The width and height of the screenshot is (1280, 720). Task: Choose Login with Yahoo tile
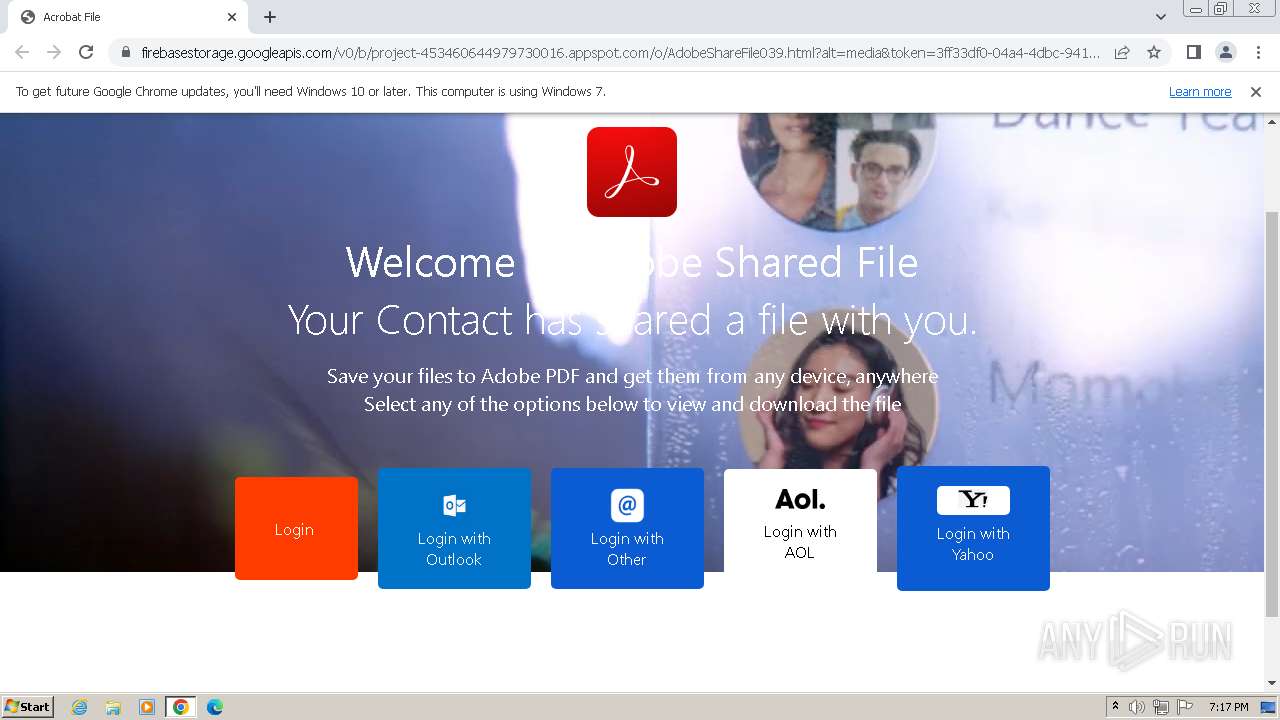click(973, 529)
